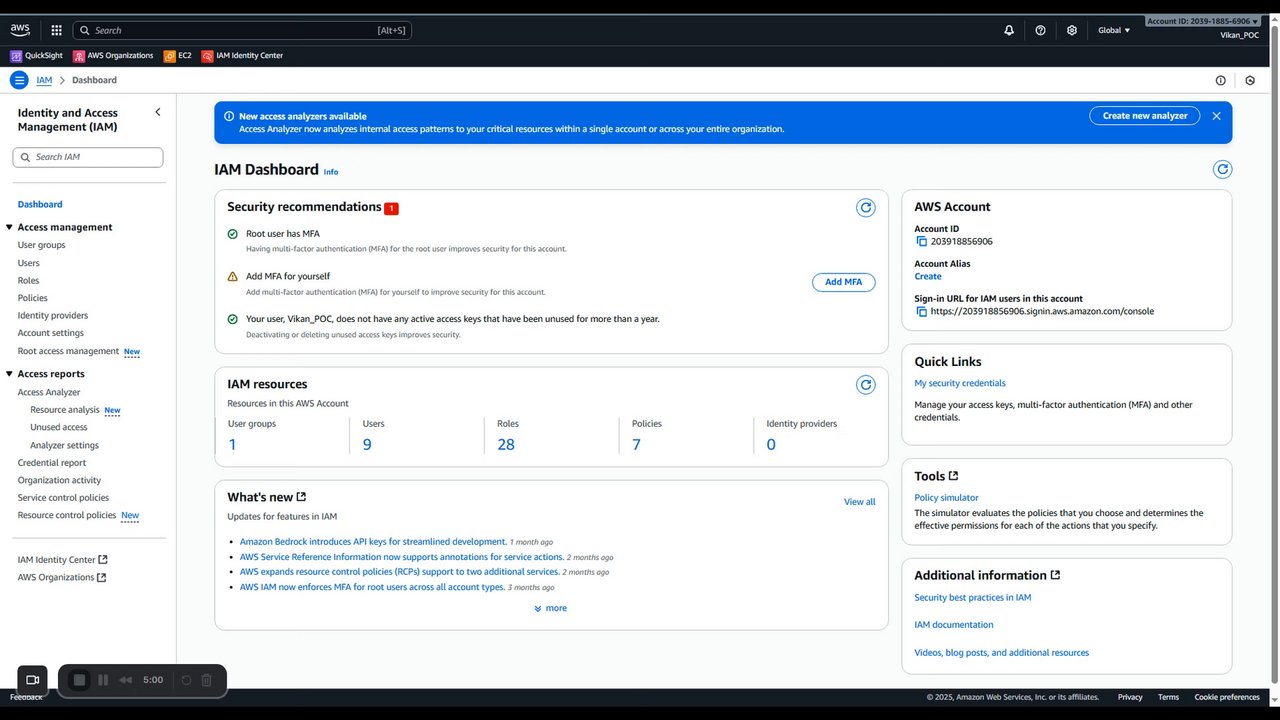Click the recorder camera icon
Viewport: 1280px width, 720px height.
[x=32, y=680]
